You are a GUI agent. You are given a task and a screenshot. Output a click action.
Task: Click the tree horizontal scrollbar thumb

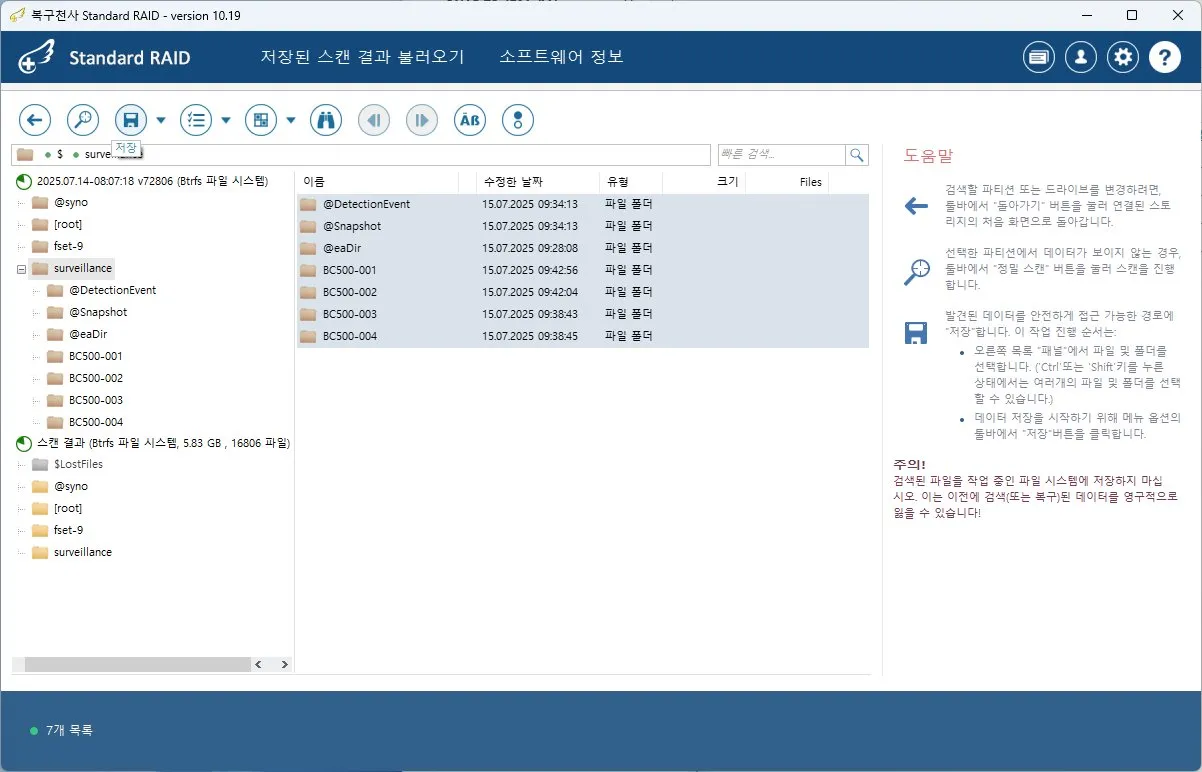[138, 664]
